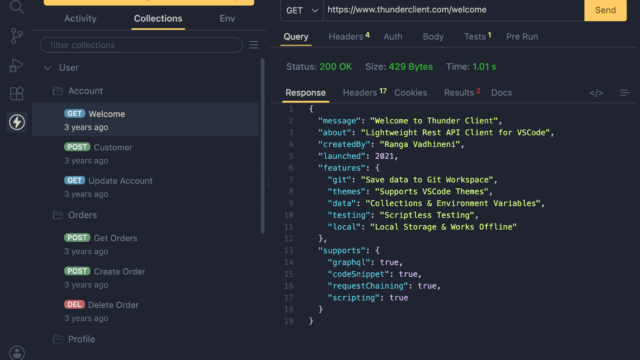Click the "Supports VSCode Themes" value
This screenshot has height=360, width=640.
click(431, 192)
